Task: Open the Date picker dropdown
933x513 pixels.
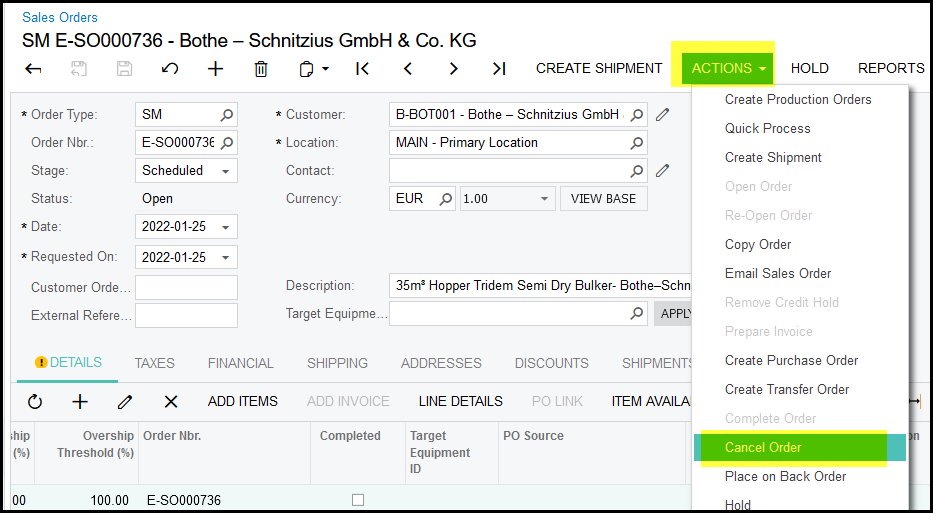Action: pos(227,227)
